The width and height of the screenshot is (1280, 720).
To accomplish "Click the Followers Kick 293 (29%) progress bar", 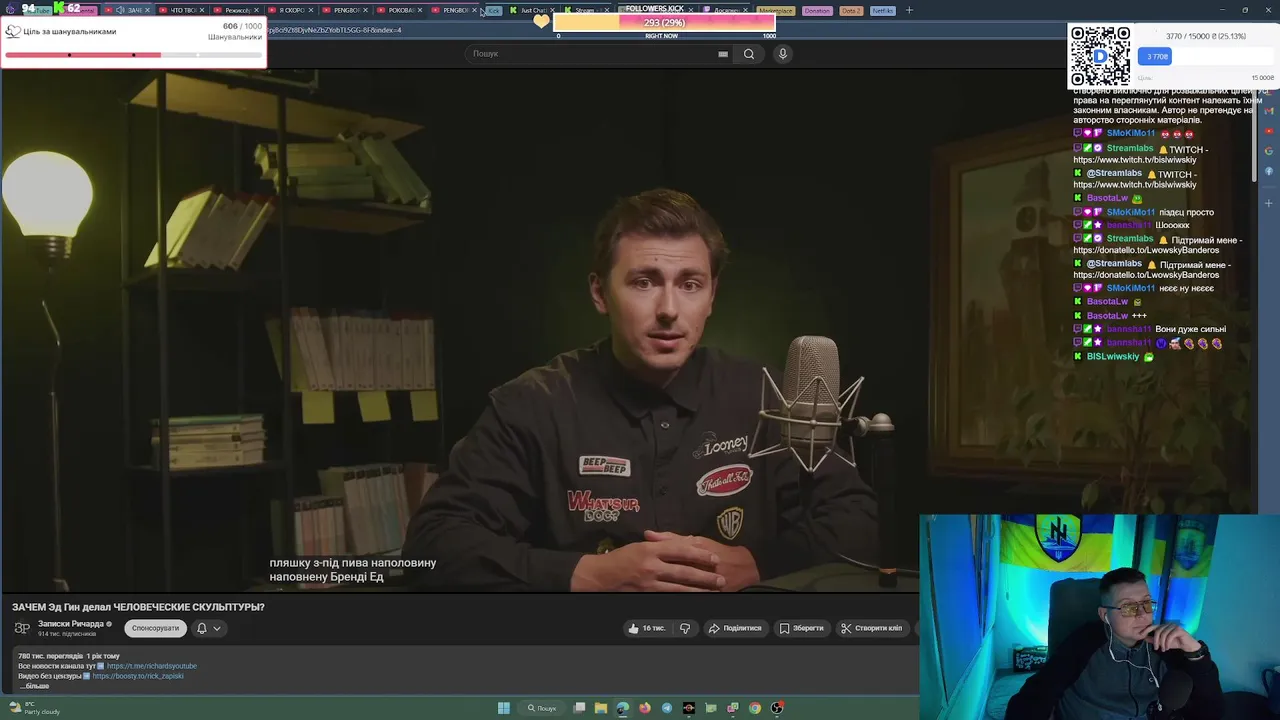I will coord(664,22).
